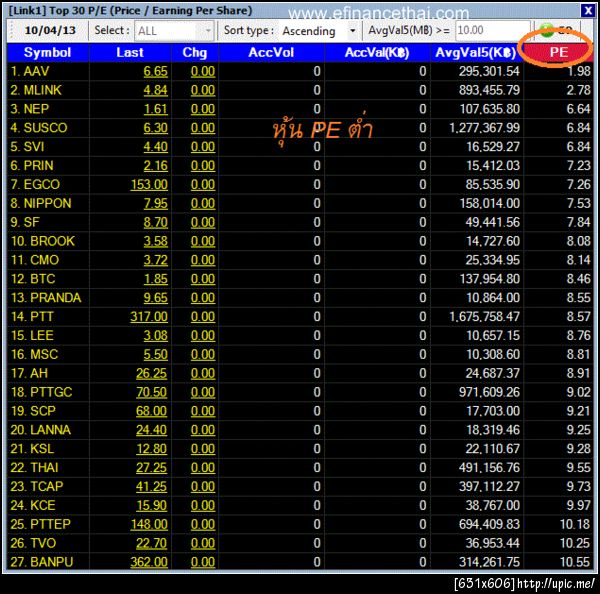Click the AvgVal5(MB) input field
600x594 pixels.
click(x=492, y=30)
